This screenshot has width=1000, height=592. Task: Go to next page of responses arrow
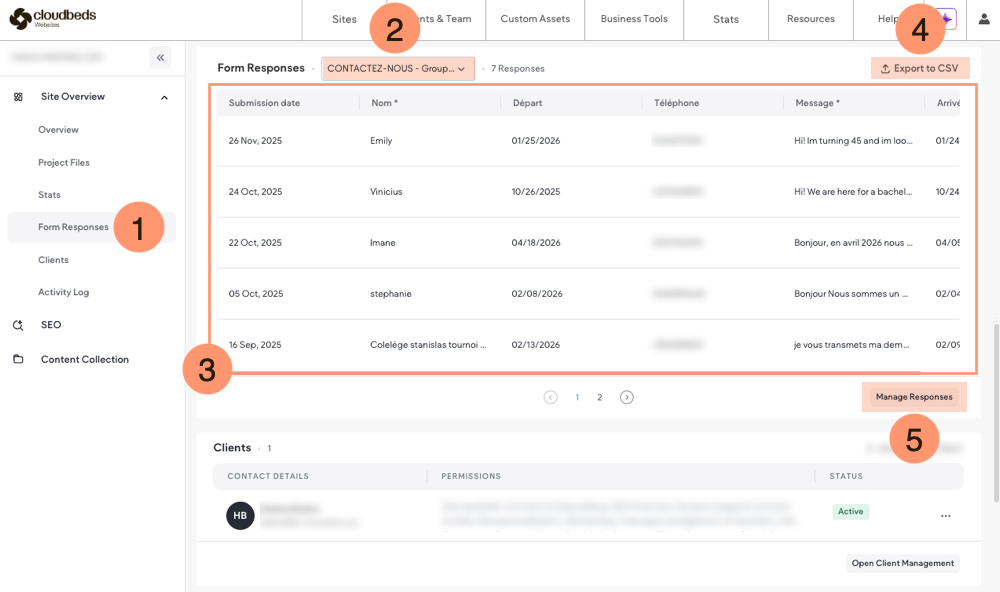pyautogui.click(x=627, y=397)
